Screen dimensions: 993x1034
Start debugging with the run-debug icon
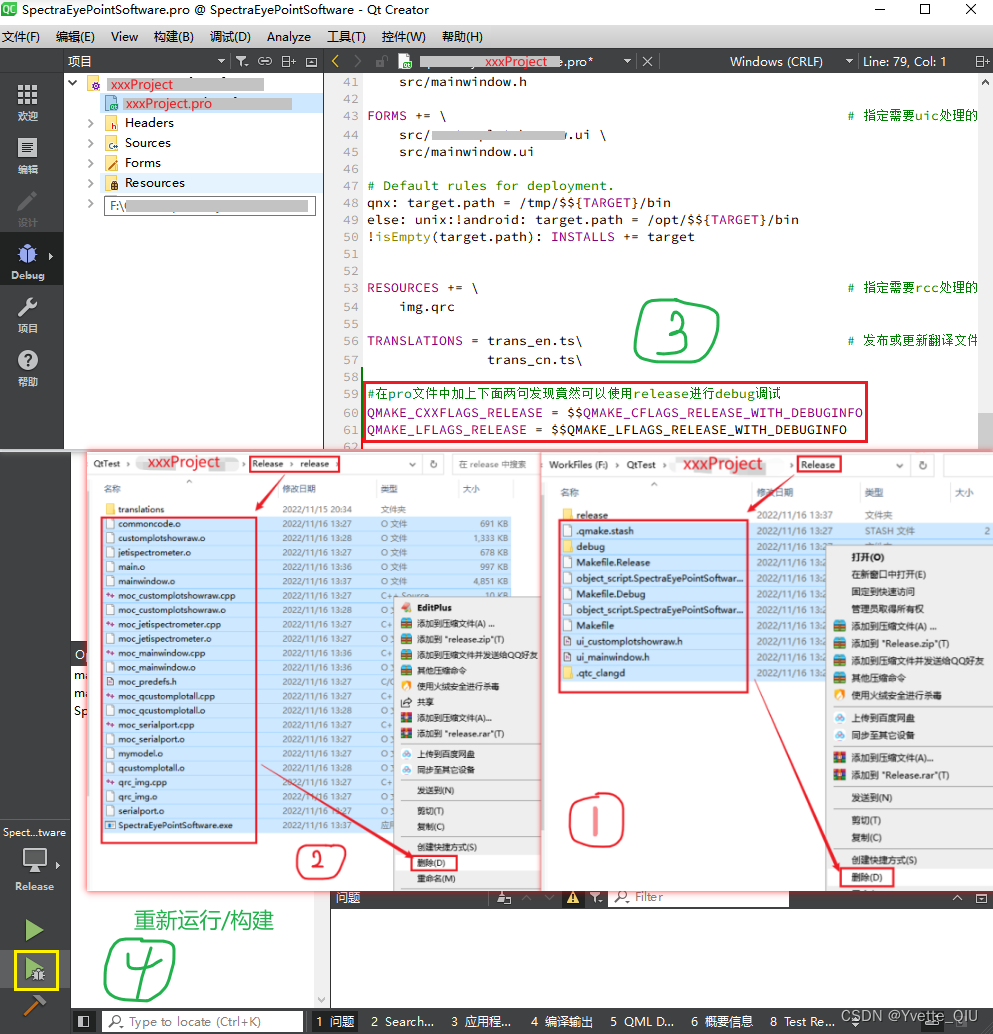36,970
